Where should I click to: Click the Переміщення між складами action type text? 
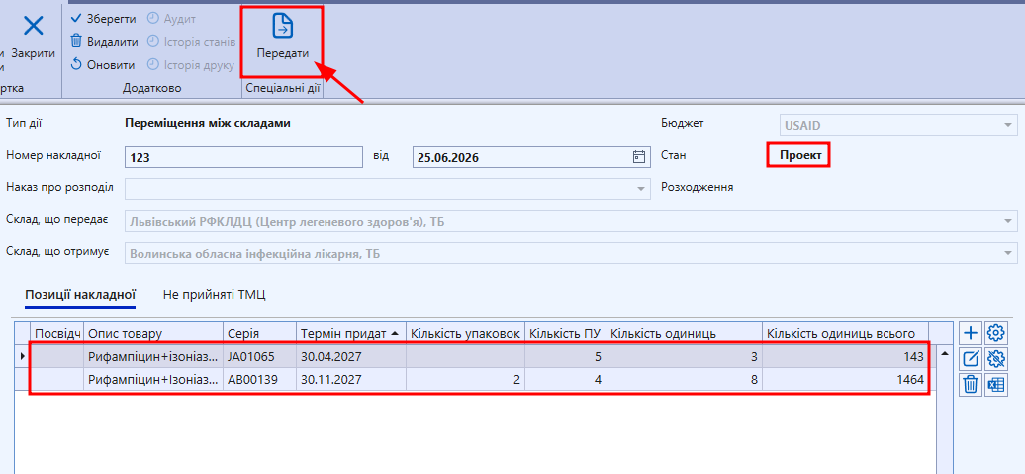click(208, 123)
